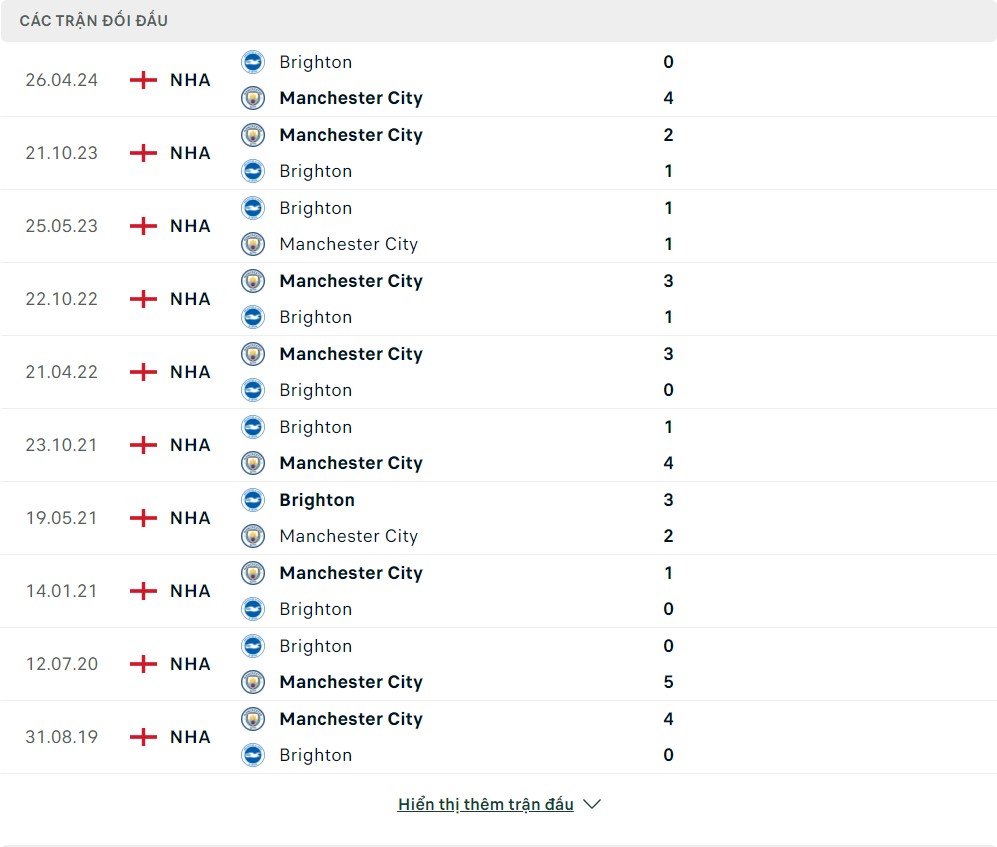Click NHA league label for 25.05.23 match

[190, 226]
